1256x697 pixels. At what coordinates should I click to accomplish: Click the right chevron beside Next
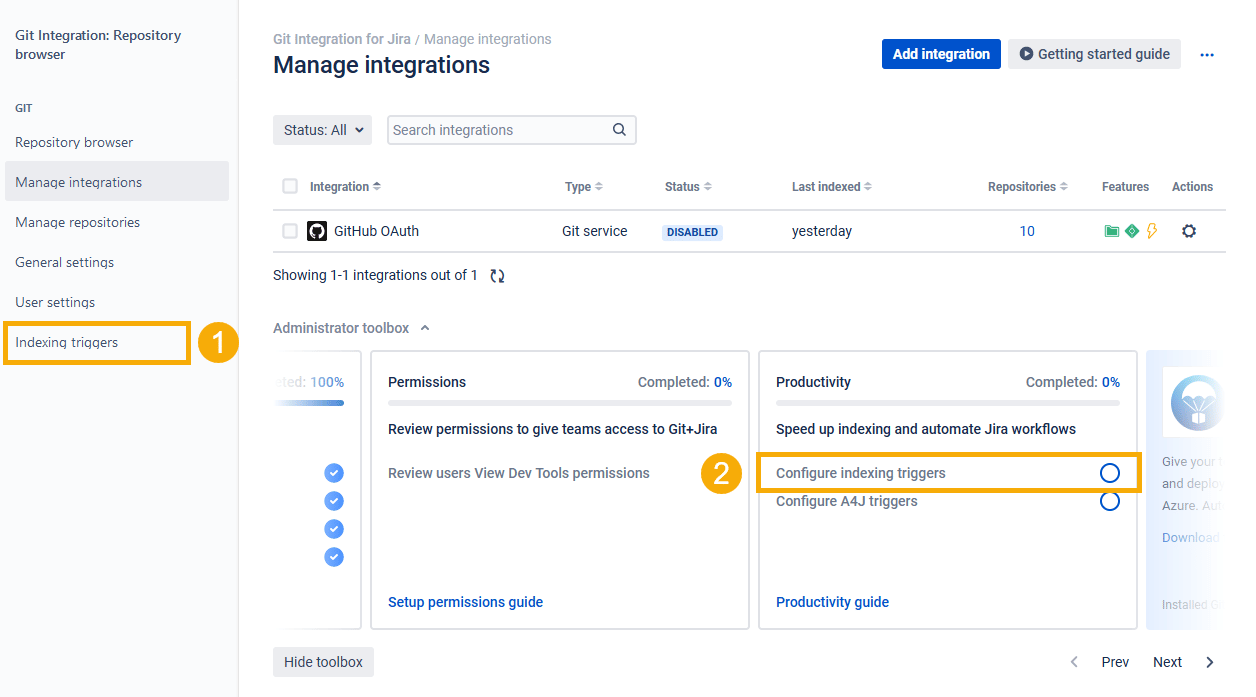click(1210, 662)
